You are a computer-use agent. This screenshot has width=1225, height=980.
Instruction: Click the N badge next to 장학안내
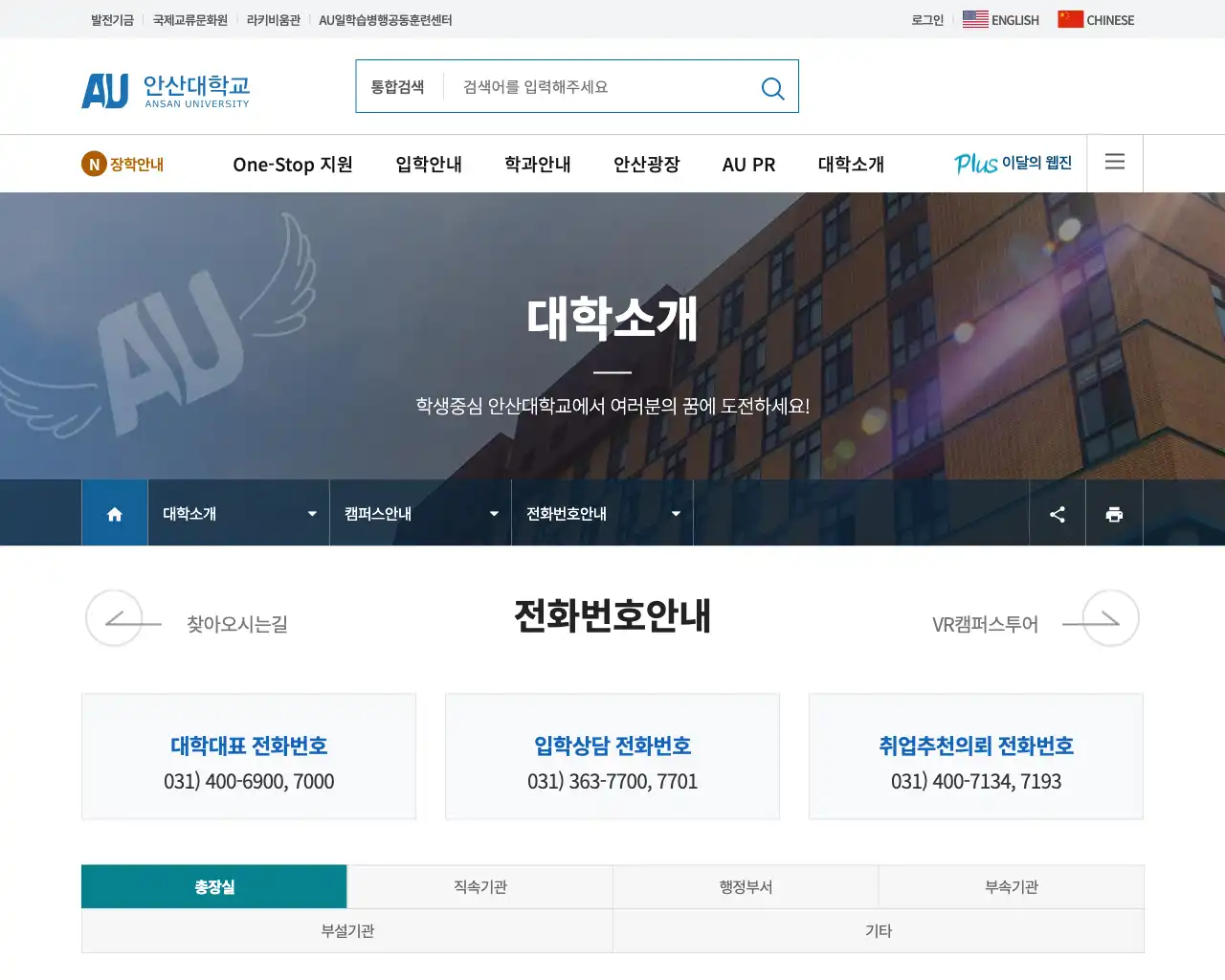92,164
